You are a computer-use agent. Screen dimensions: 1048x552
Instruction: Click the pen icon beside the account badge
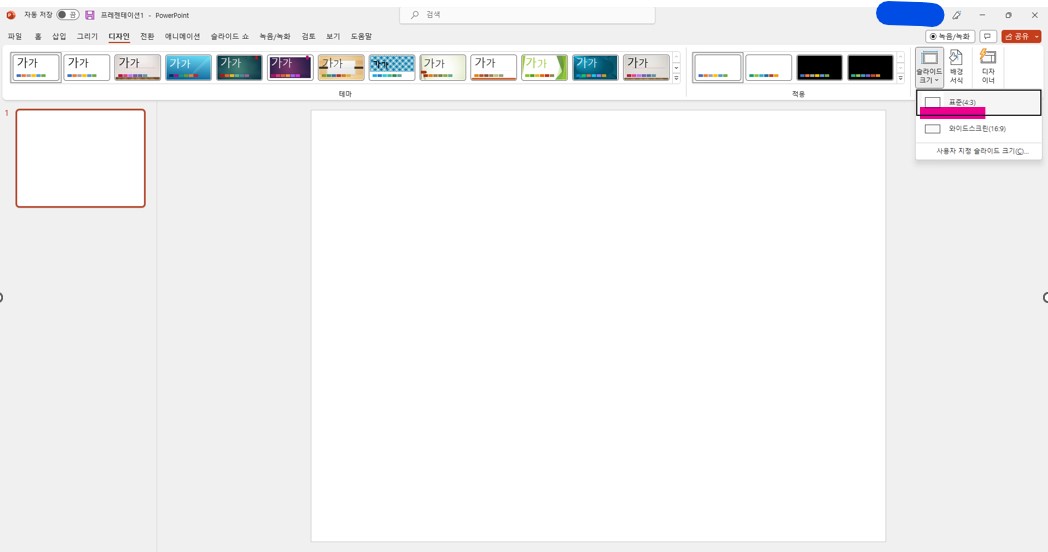coord(956,15)
